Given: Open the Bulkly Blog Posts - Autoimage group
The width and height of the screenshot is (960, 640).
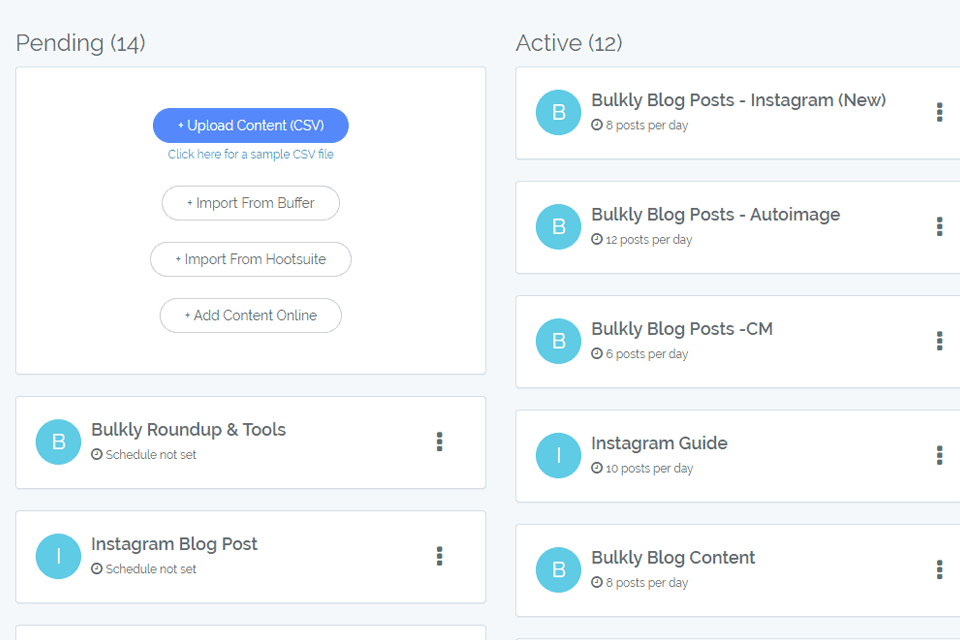Looking at the screenshot, I should tap(715, 215).
